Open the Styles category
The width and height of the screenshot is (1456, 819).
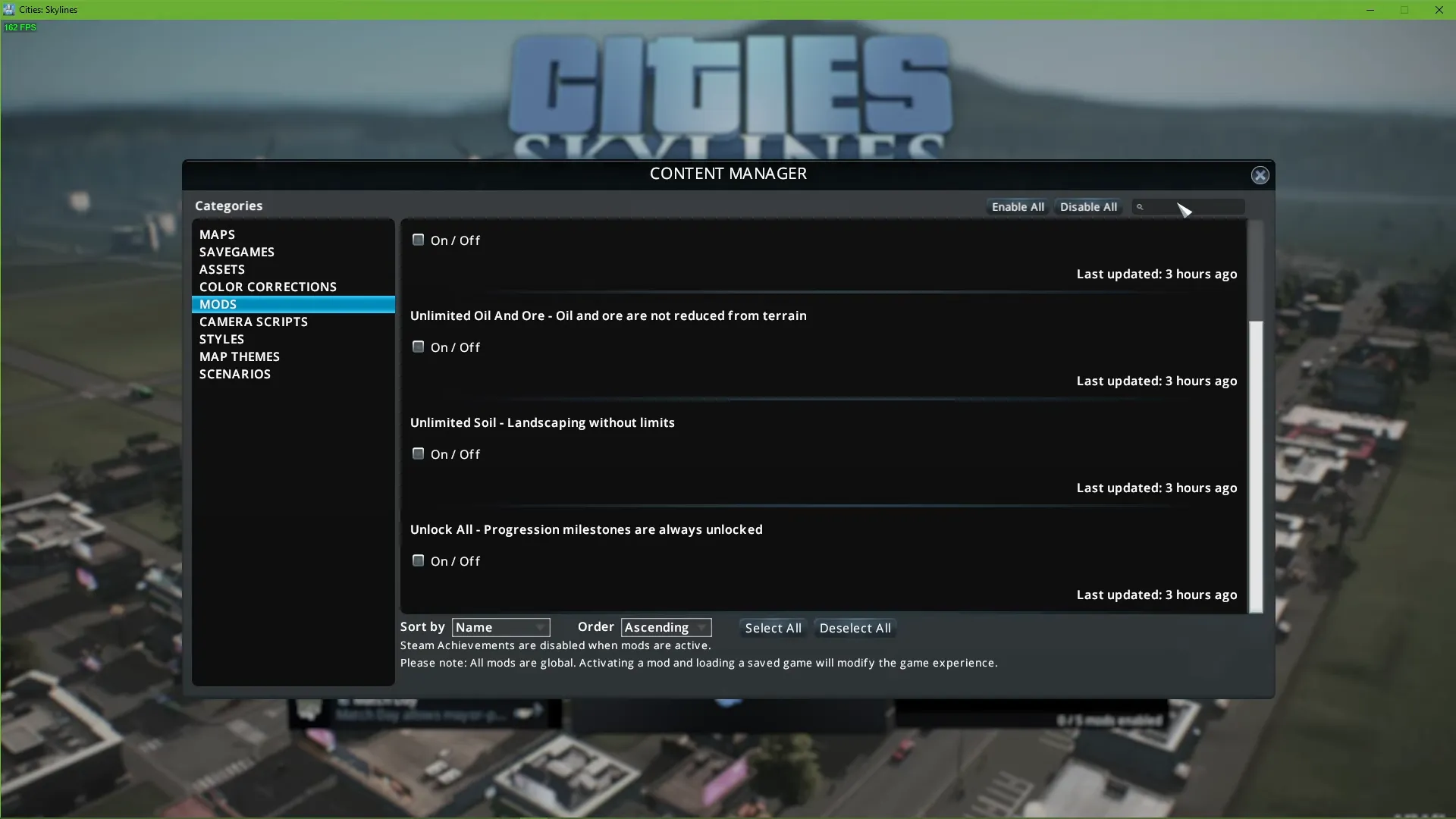click(293, 339)
